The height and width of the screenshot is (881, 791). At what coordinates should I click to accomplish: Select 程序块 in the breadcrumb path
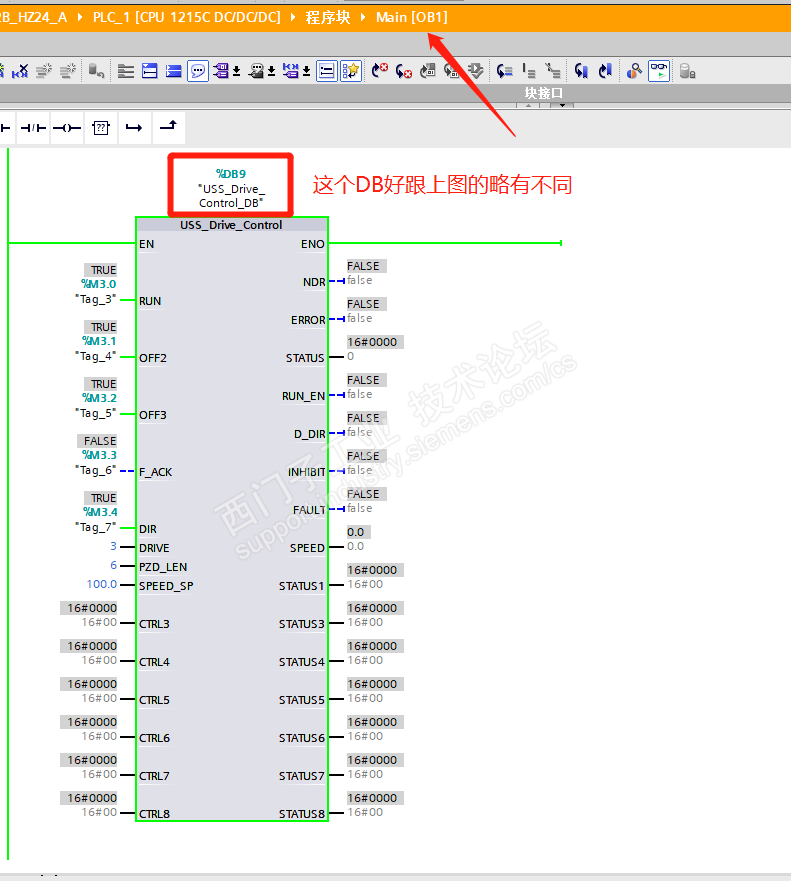(328, 17)
